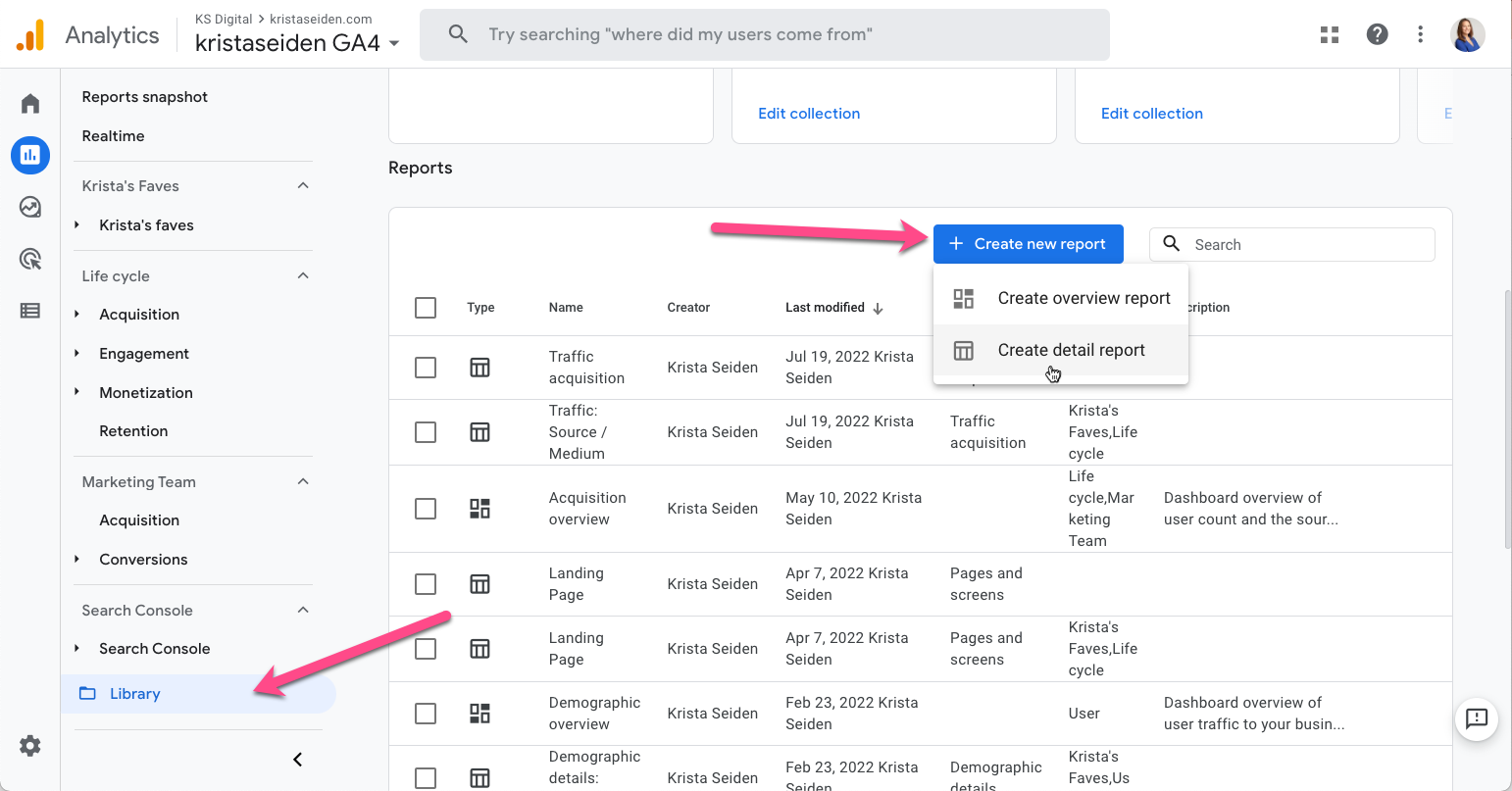This screenshot has height=791, width=1512.
Task: Check the Acquisition overview row checkbox
Action: coord(426,509)
